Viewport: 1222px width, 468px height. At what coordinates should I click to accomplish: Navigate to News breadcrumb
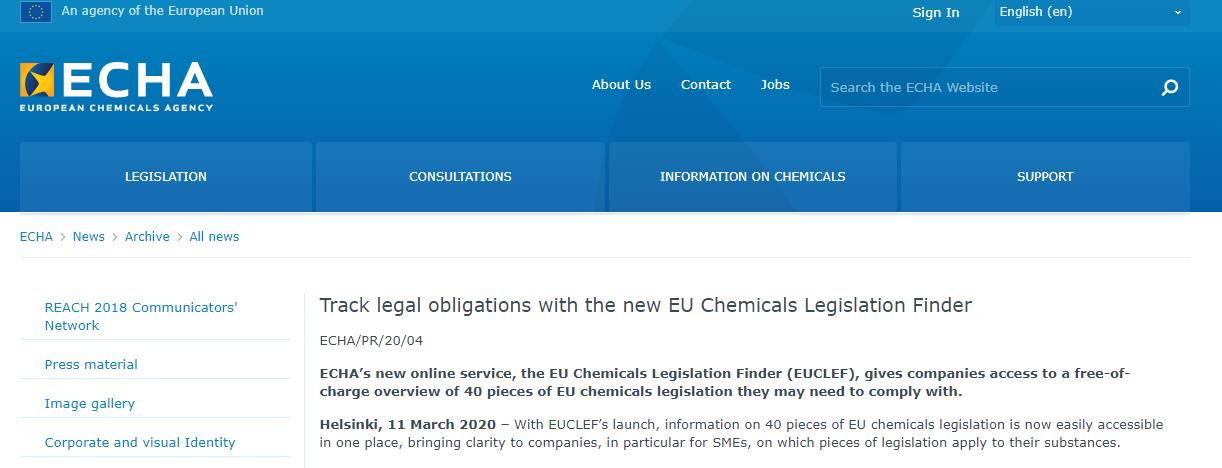[89, 237]
